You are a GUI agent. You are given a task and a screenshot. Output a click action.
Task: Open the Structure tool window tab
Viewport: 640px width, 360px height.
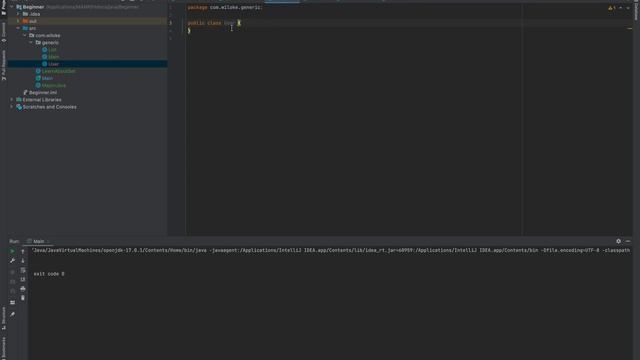click(4, 318)
